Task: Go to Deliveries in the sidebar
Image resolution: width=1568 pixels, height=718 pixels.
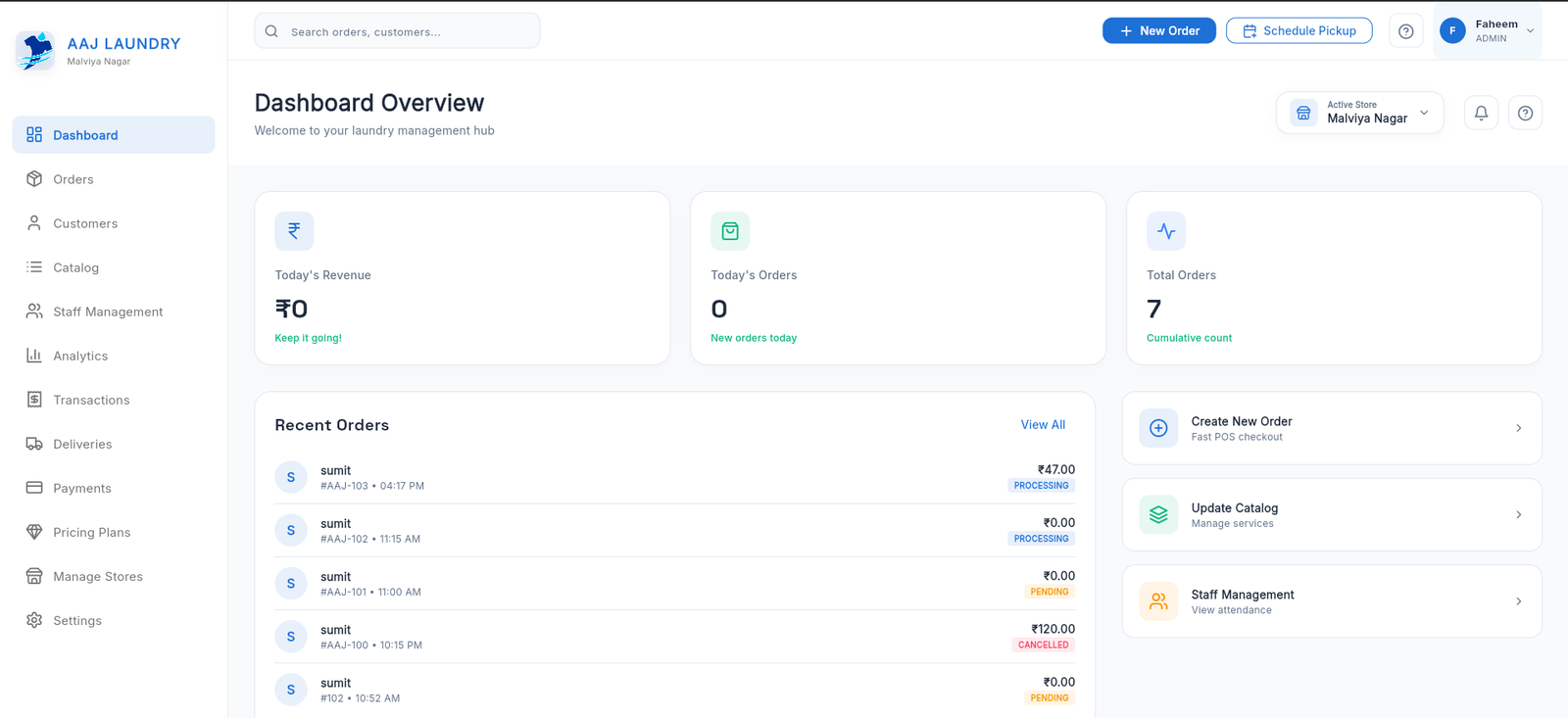Action: [114, 444]
